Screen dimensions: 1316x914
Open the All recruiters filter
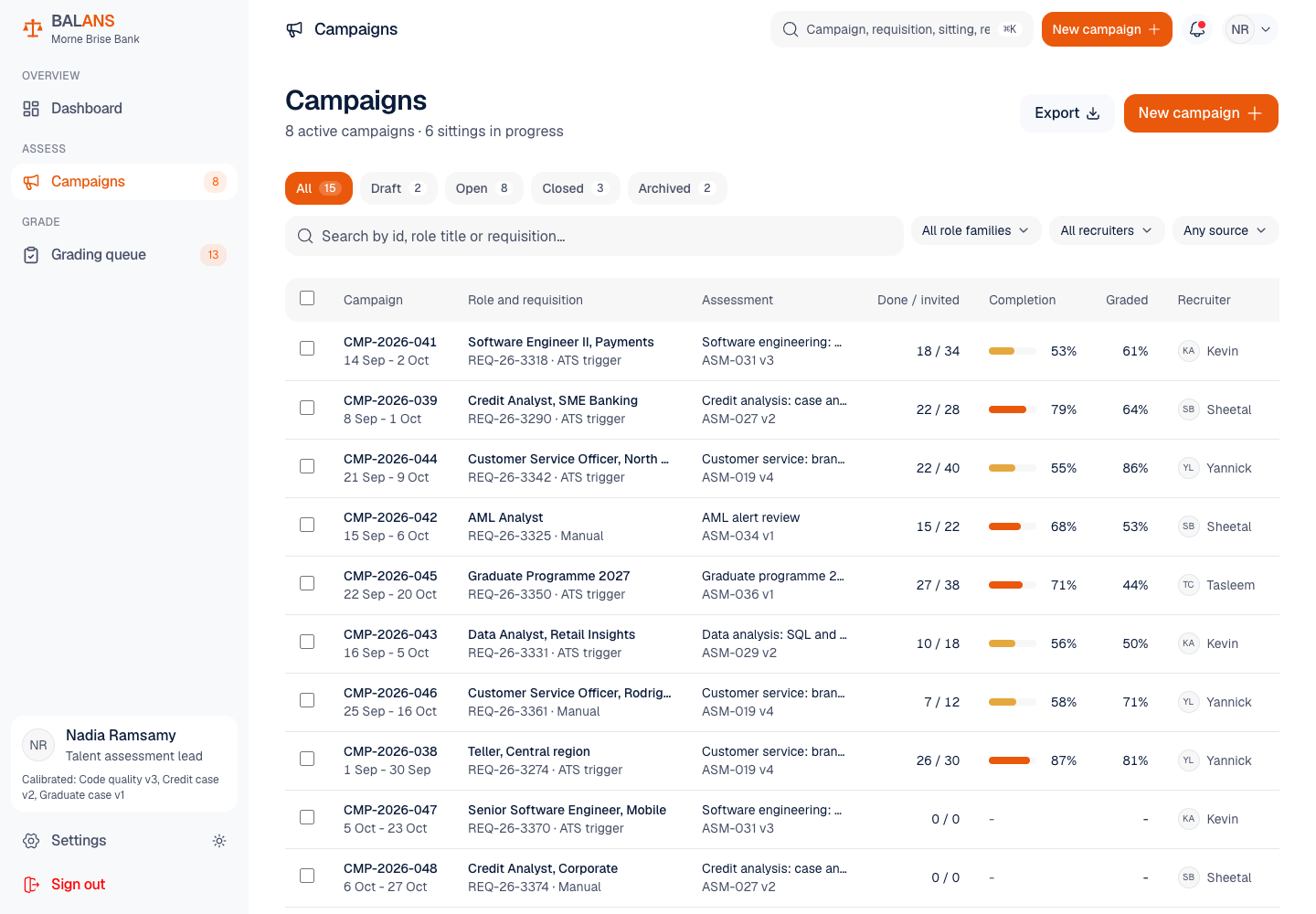click(x=1107, y=230)
